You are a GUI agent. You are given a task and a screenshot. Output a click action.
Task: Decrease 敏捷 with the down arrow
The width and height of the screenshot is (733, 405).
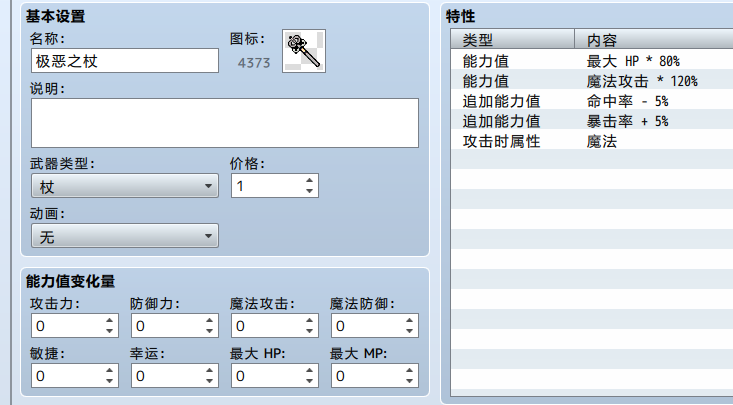click(109, 381)
